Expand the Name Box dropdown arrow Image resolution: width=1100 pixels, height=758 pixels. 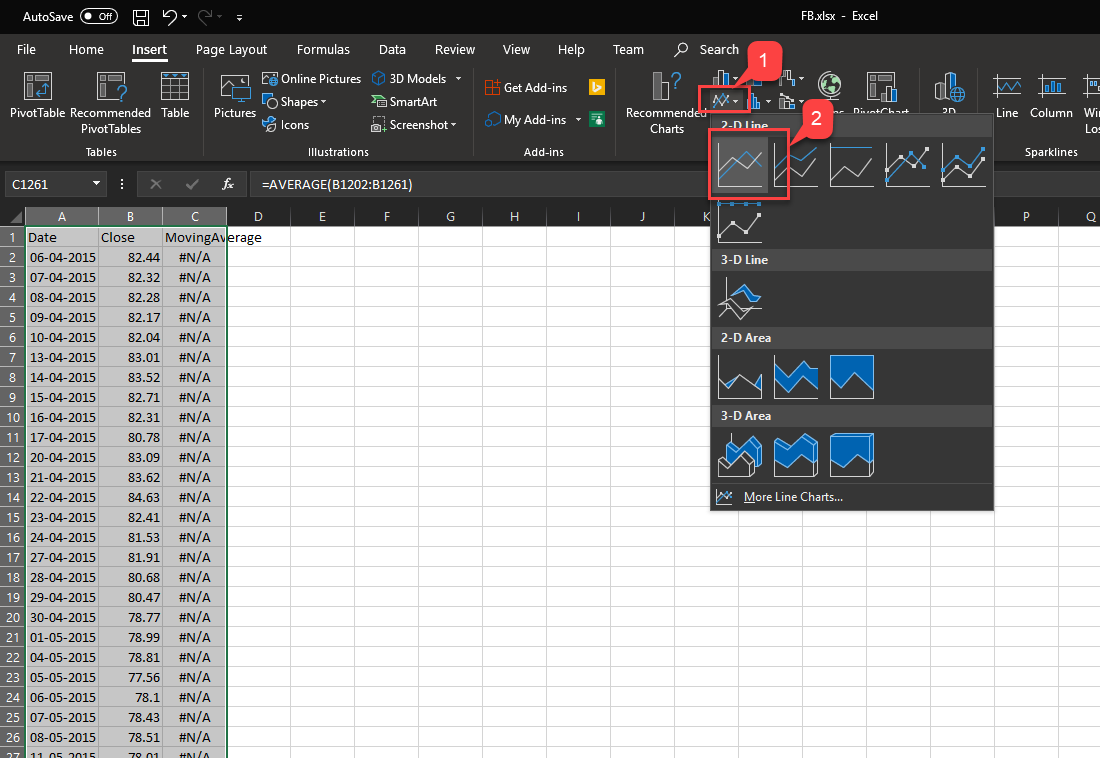click(x=97, y=184)
